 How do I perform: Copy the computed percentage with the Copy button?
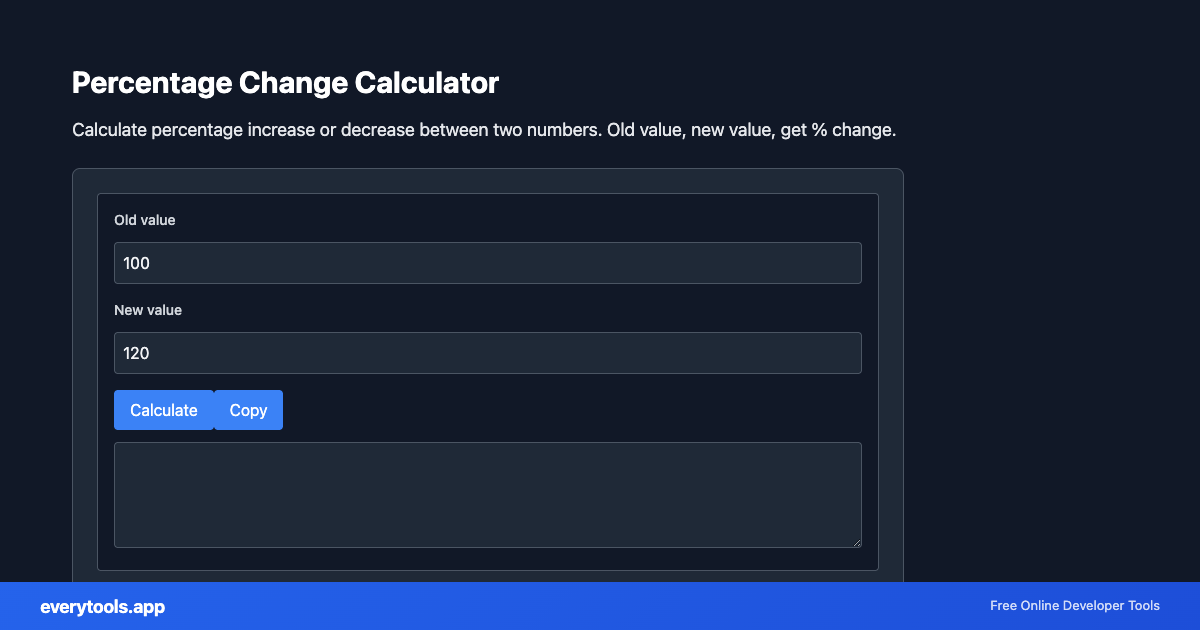(248, 410)
